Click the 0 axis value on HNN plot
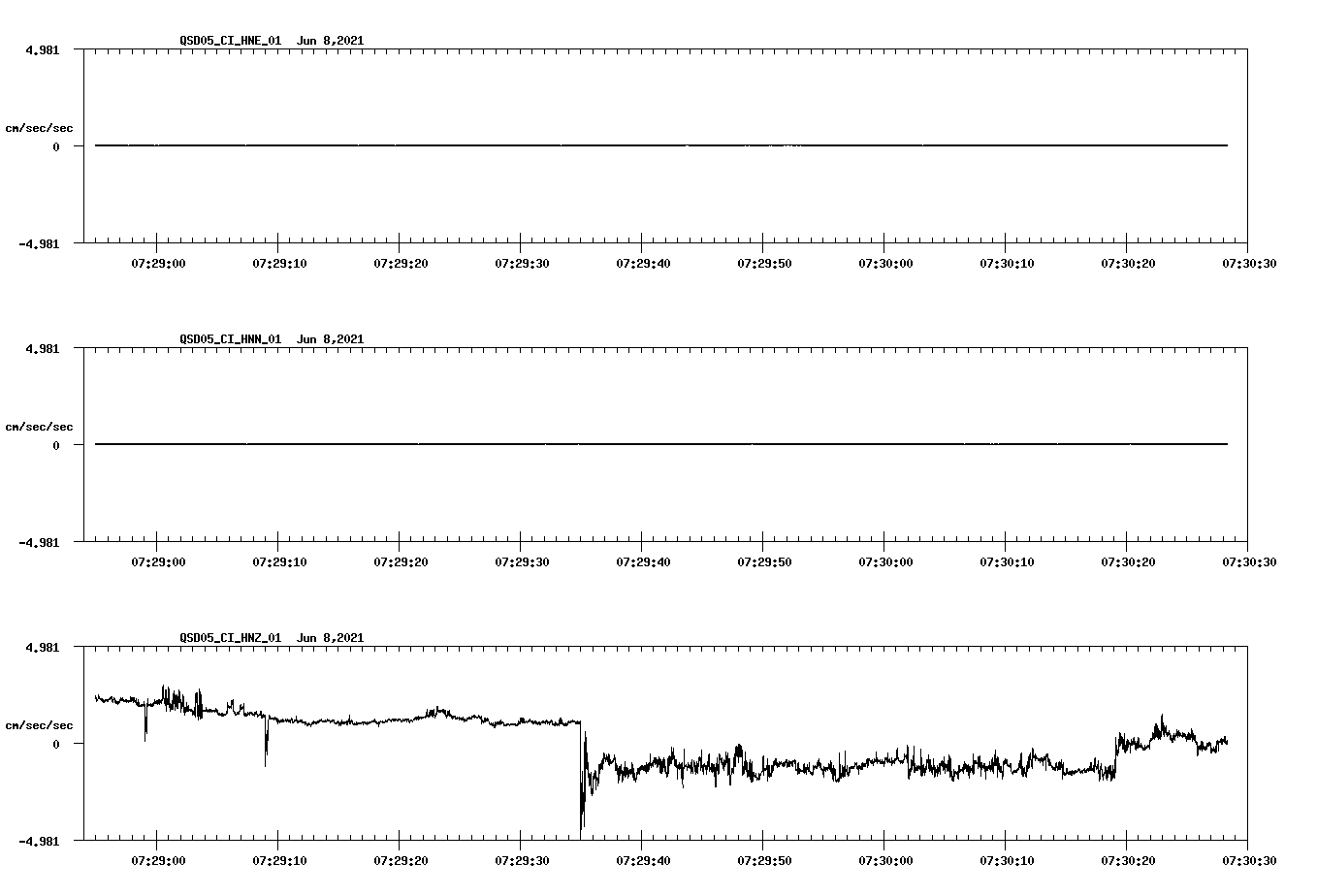Screen dimensions: 1317x896 click(x=56, y=445)
